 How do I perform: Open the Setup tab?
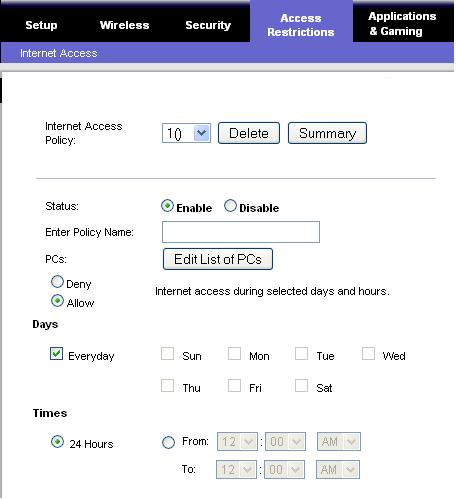[41, 25]
